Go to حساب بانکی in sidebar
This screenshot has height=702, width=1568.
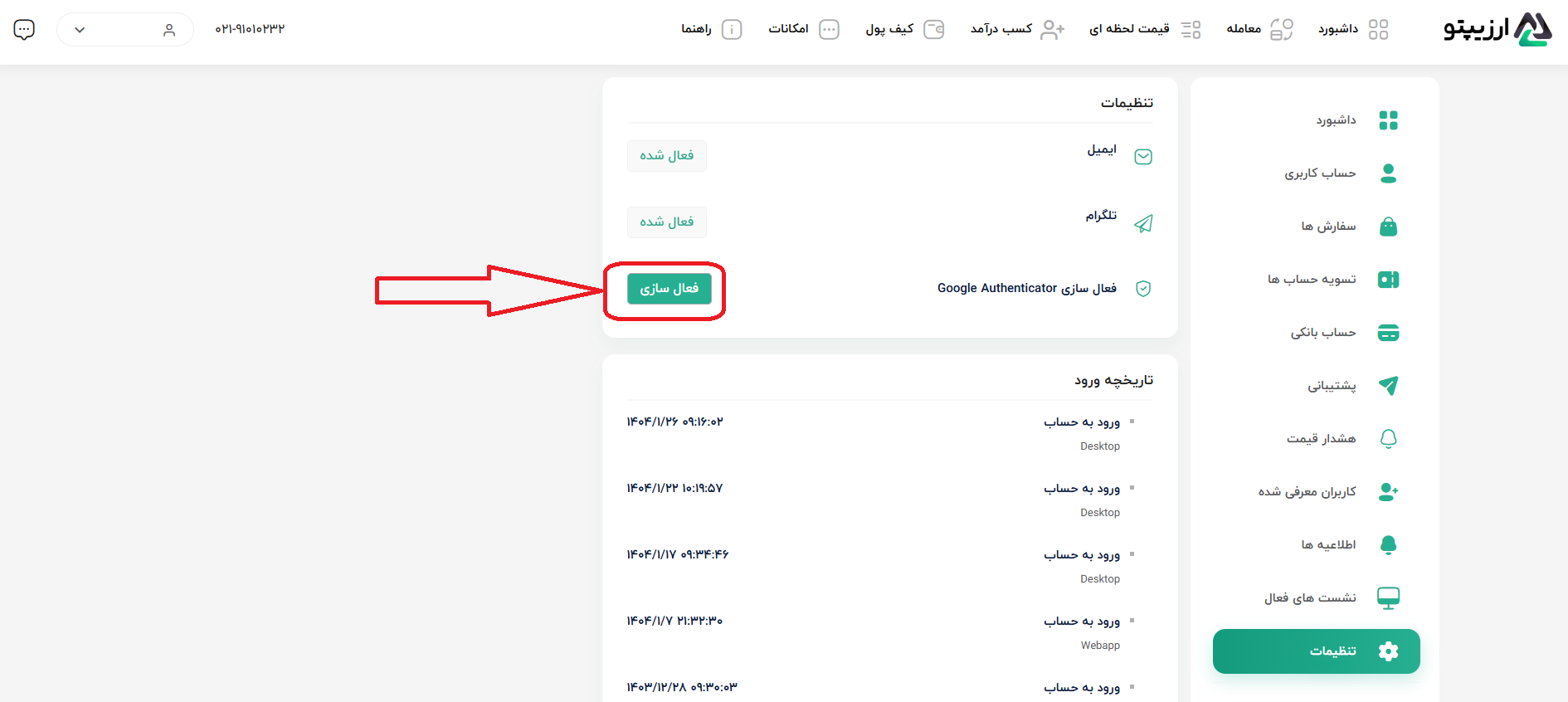pyautogui.click(x=1323, y=333)
